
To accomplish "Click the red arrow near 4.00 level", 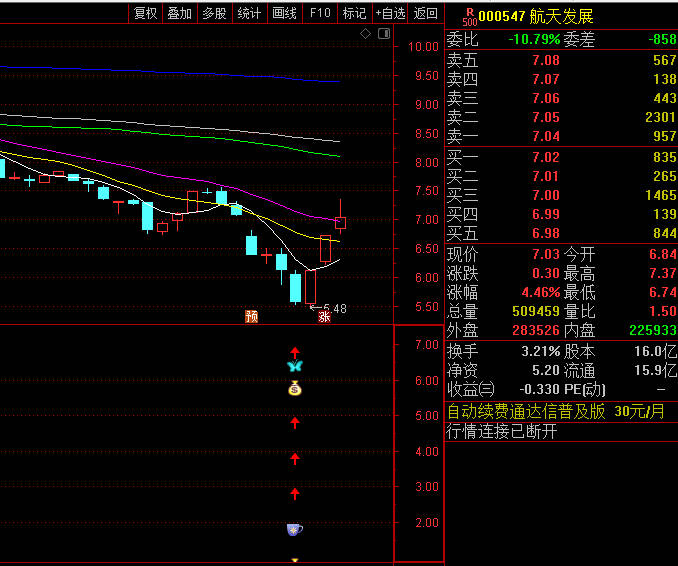I will point(295,458).
